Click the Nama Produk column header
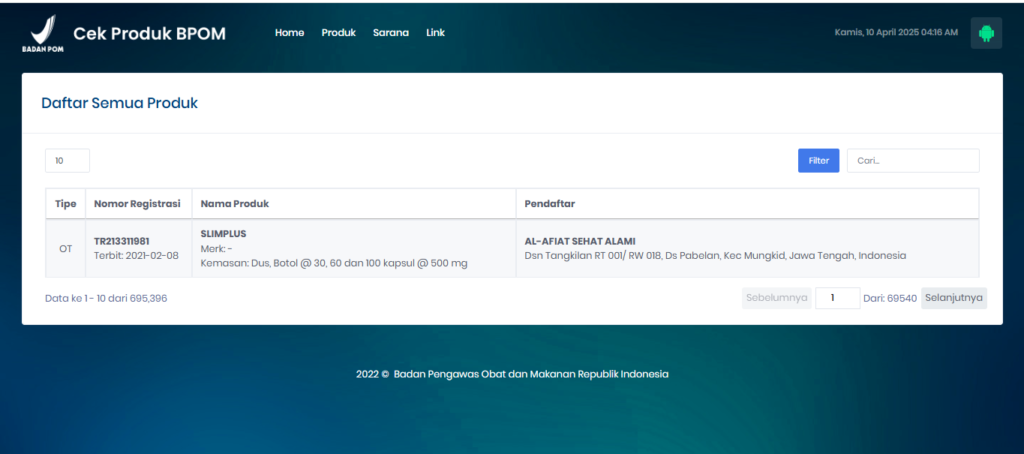Image resolution: width=1024 pixels, height=454 pixels. tap(234, 204)
